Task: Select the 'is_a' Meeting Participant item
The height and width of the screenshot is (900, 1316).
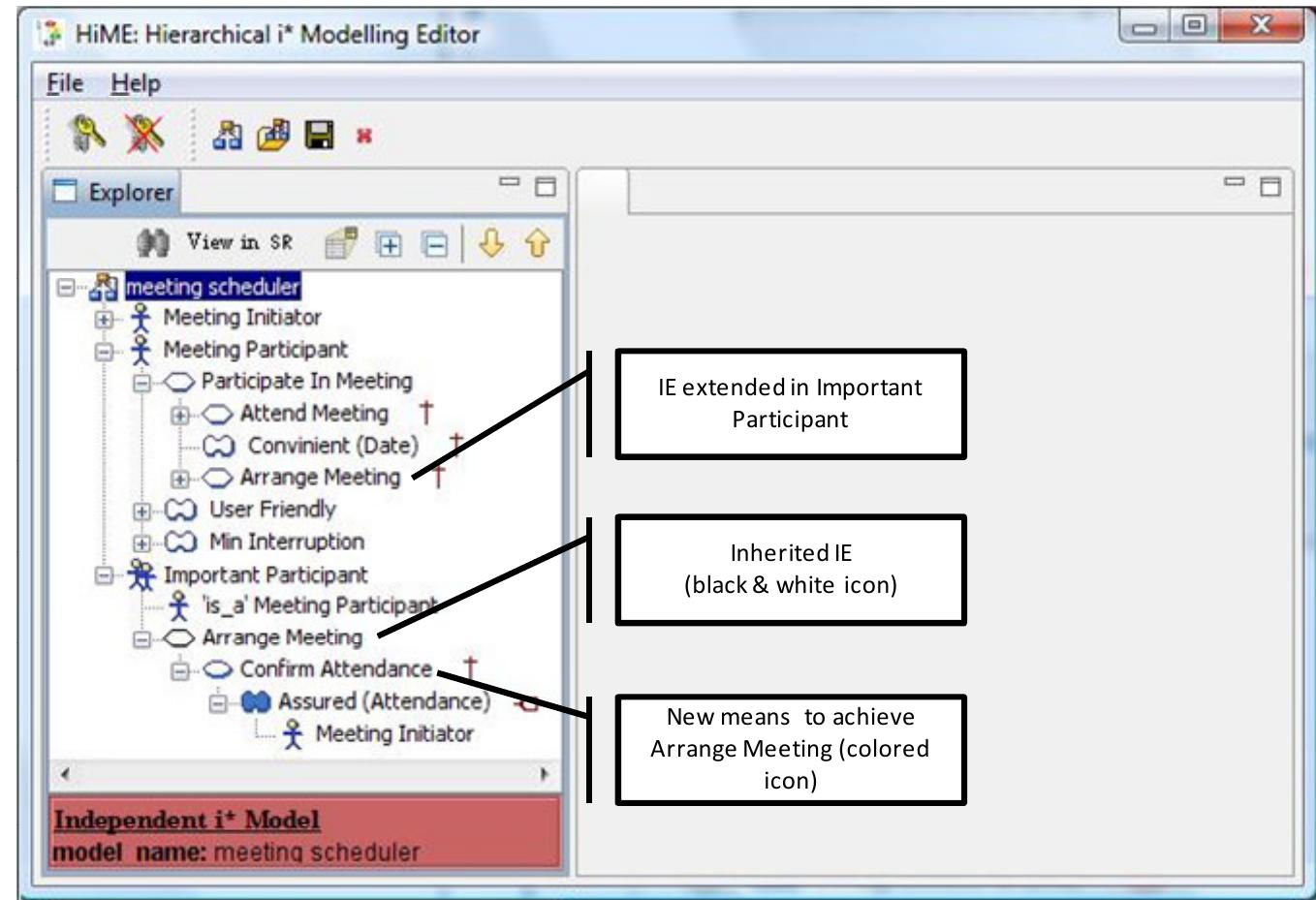Action: pos(319,605)
